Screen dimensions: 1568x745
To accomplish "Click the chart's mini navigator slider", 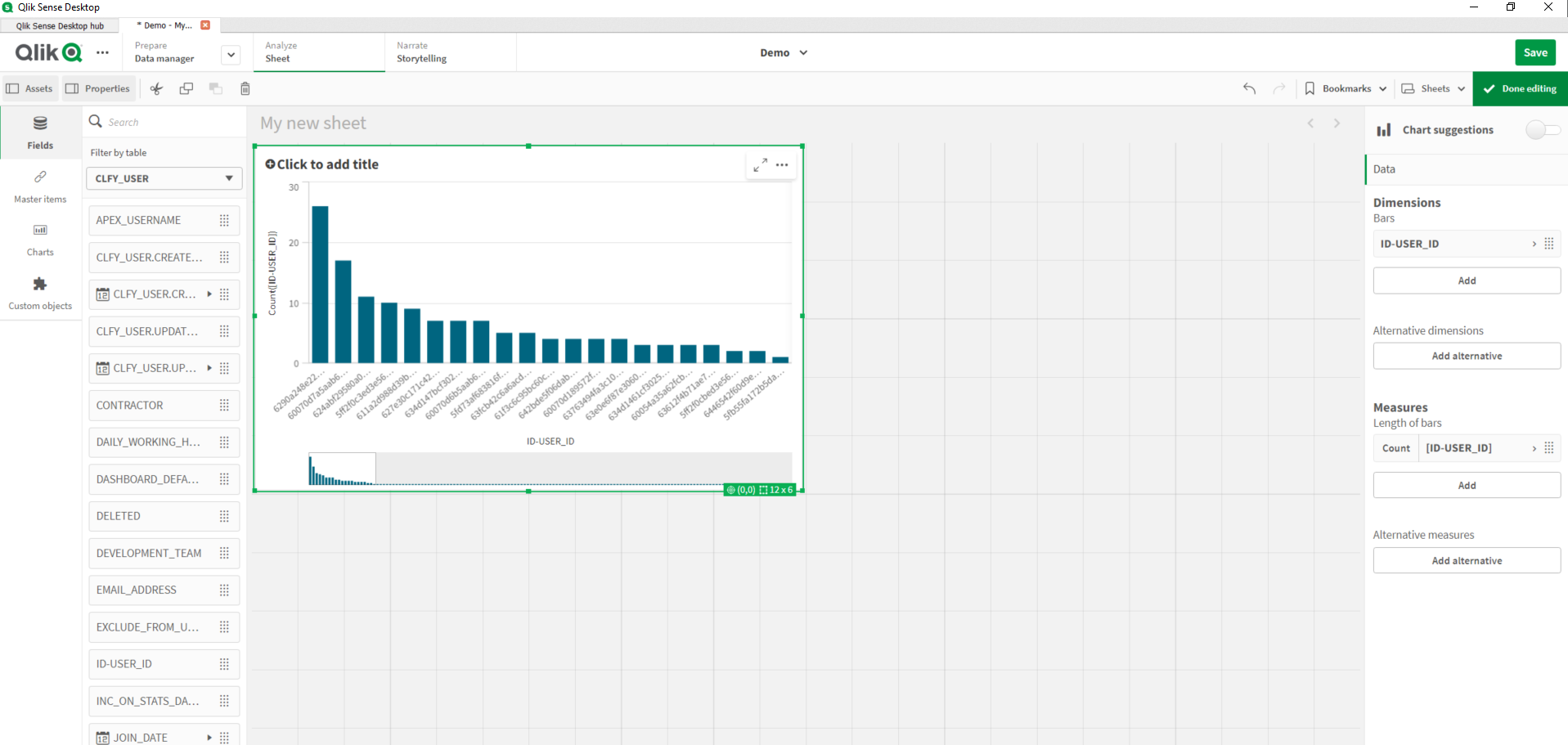I will [x=341, y=468].
